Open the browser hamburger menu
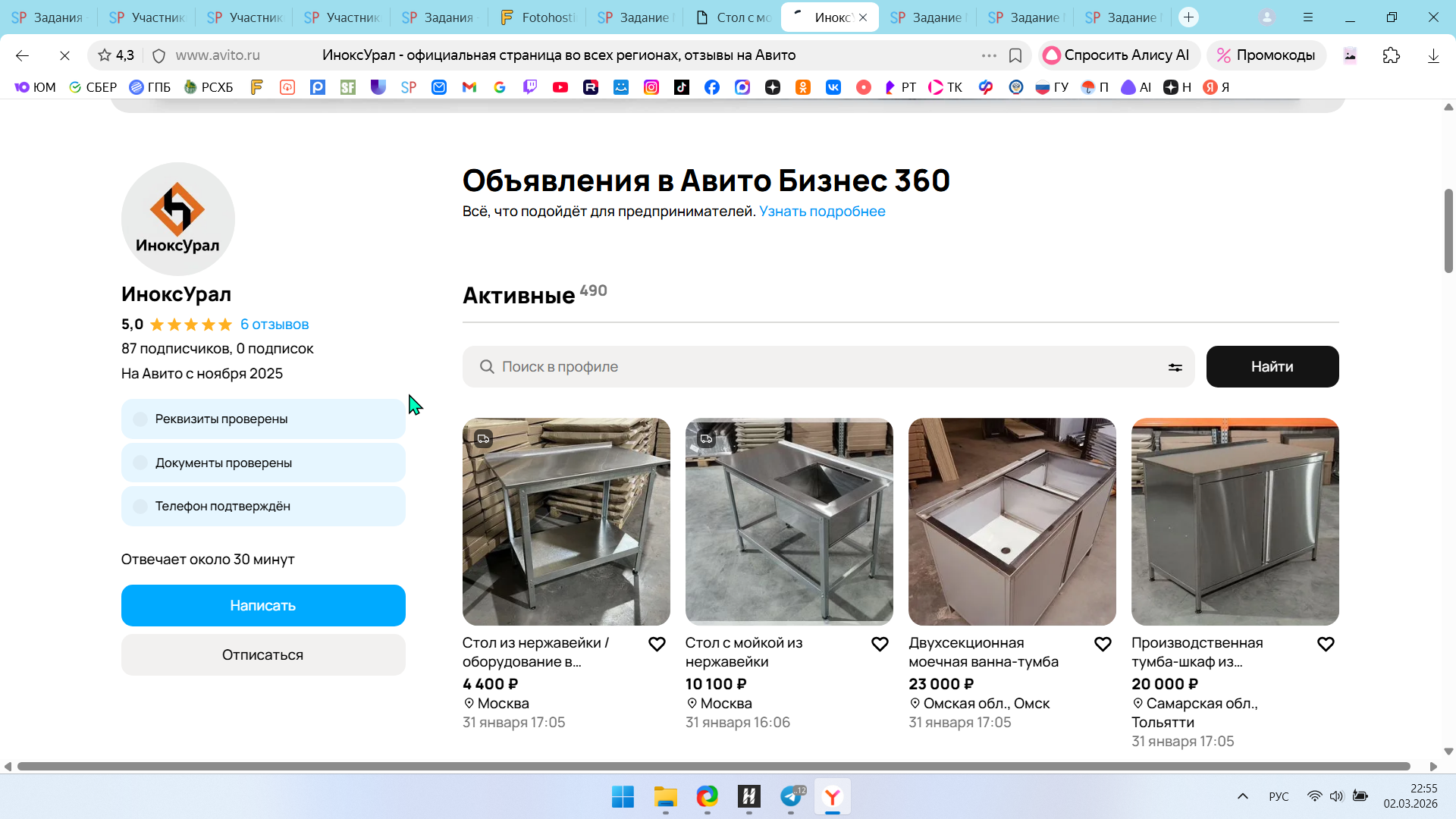1456x819 pixels. pos(1308,17)
